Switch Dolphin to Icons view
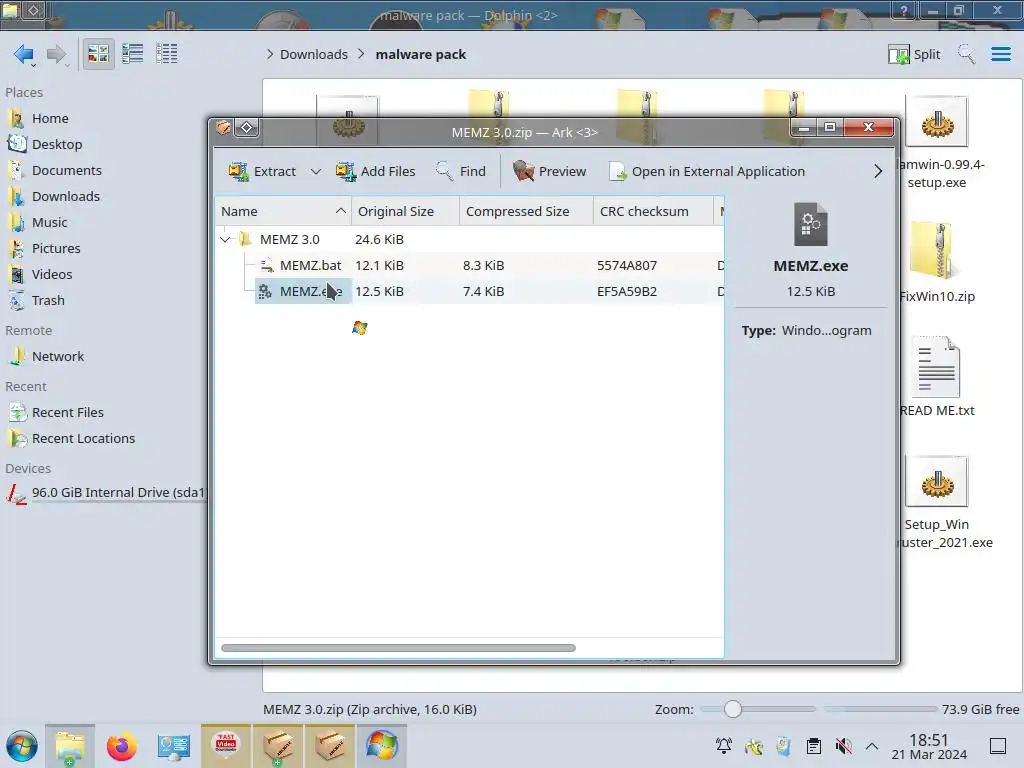The image size is (1024, 768). [98, 54]
